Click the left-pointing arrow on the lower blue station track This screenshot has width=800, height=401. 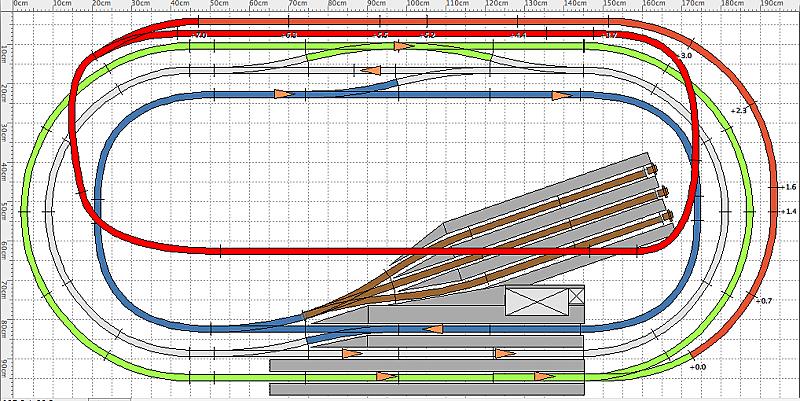click(x=434, y=328)
